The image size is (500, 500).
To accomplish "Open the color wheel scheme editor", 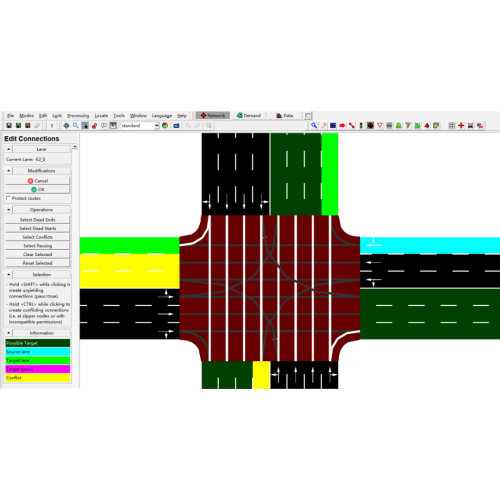I will pyautogui.click(x=165, y=125).
